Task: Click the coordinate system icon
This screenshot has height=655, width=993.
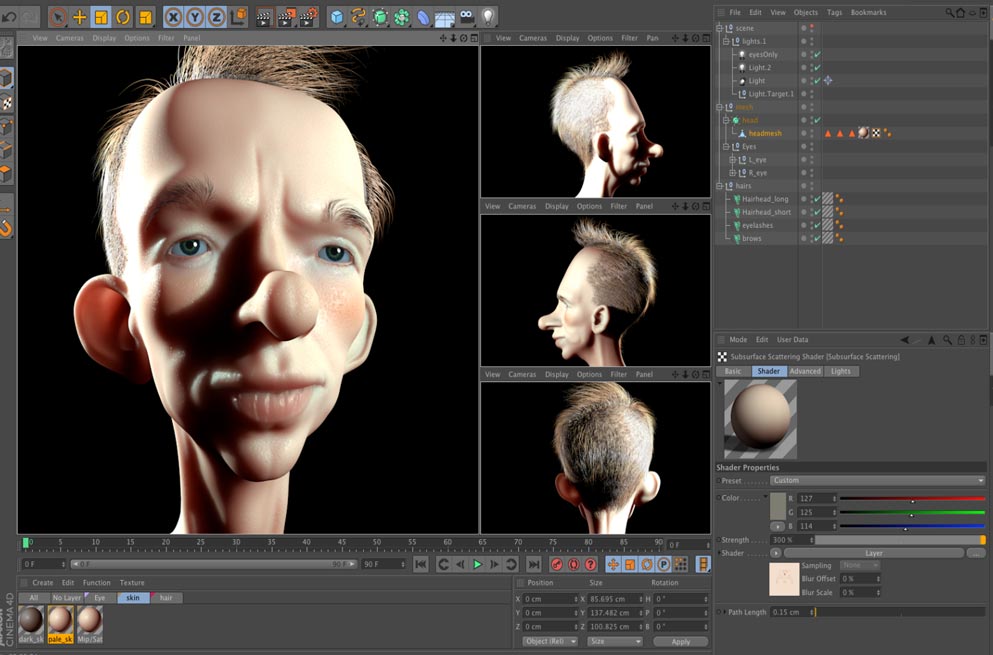Action: (239, 17)
